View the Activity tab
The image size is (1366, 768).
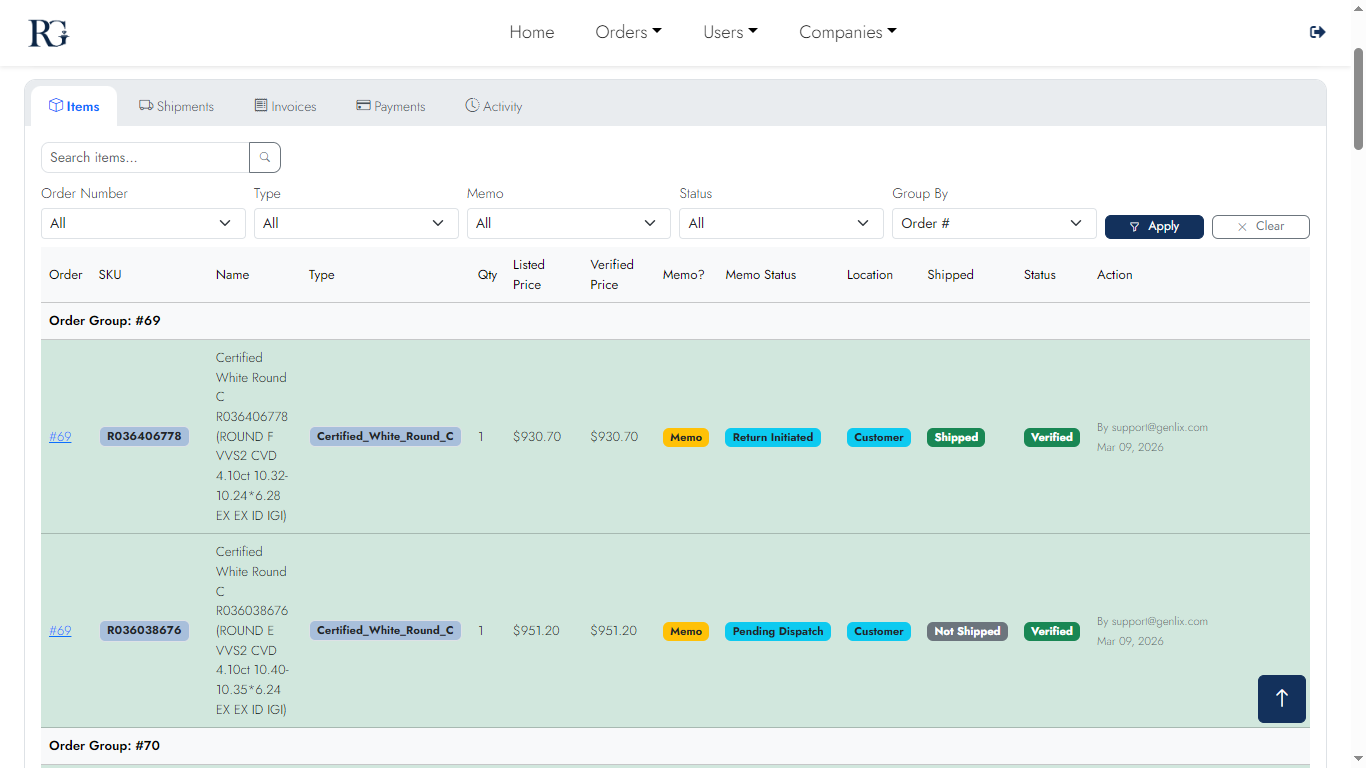(x=494, y=106)
